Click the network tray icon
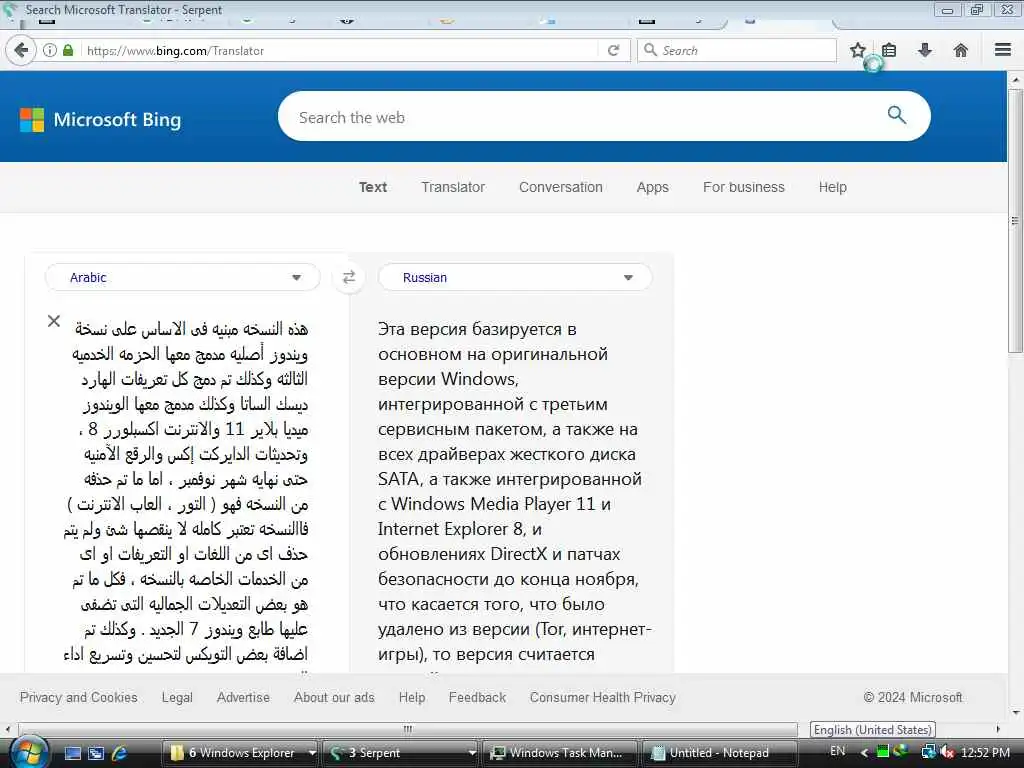 pyautogui.click(x=928, y=752)
